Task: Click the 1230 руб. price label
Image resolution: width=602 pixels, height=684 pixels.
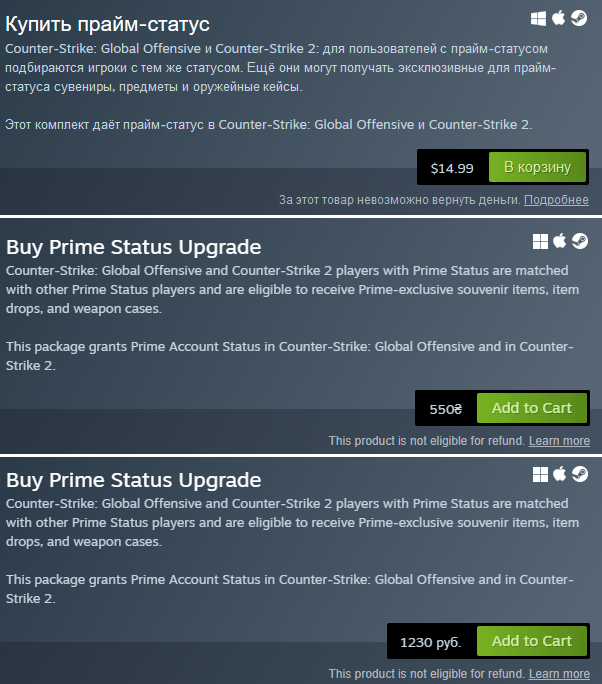Action: tap(431, 642)
